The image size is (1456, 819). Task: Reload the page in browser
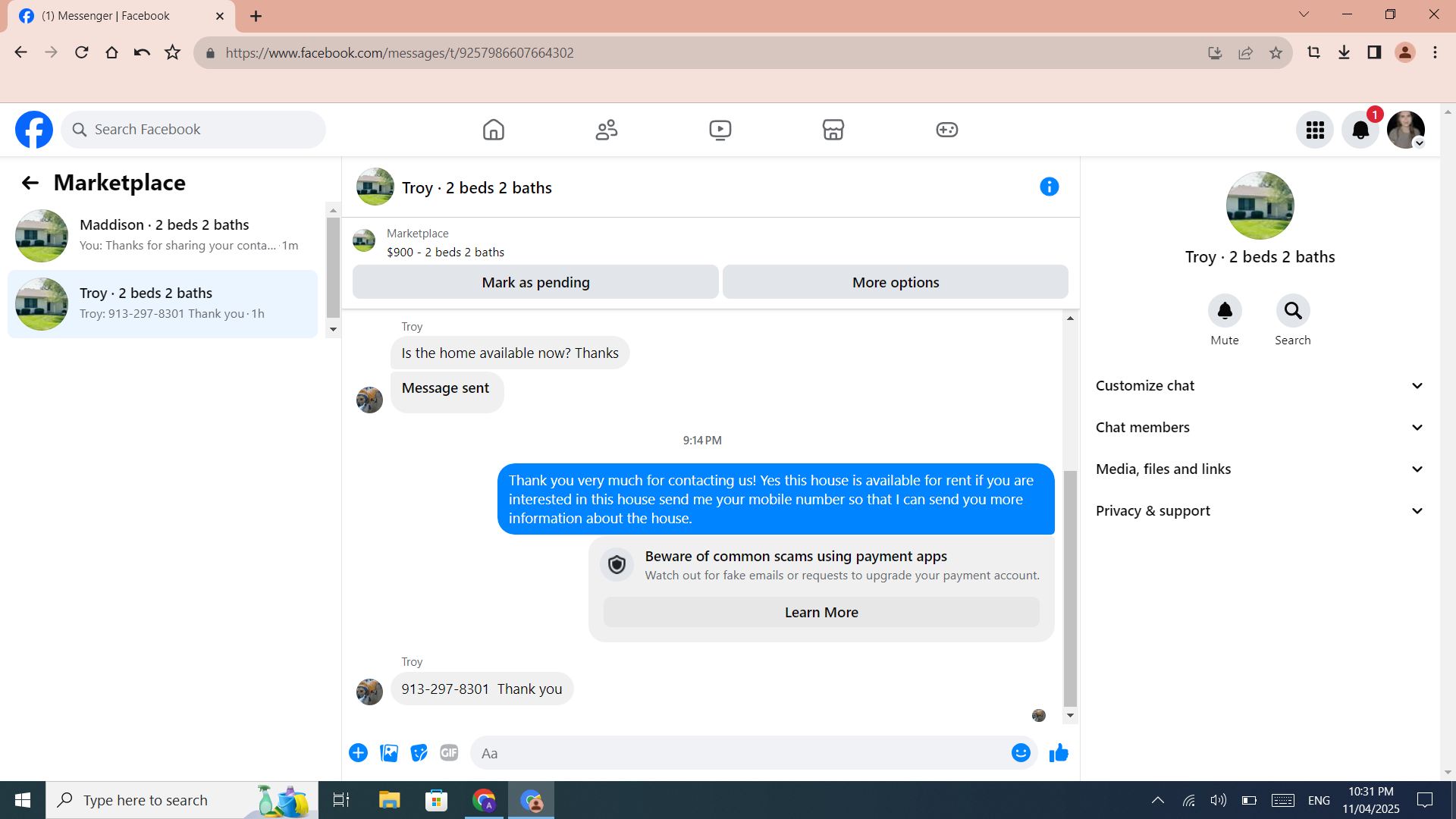pyautogui.click(x=82, y=52)
